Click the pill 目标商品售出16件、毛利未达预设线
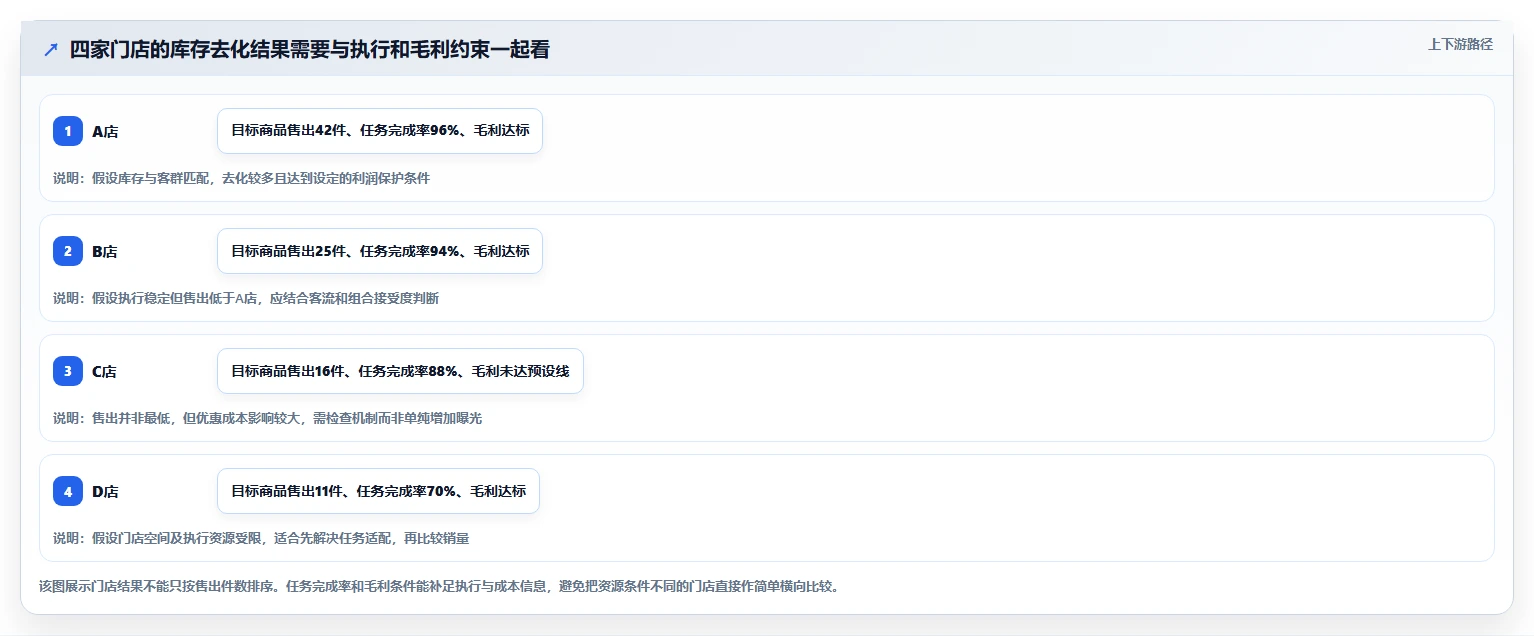This screenshot has height=636, width=1534. point(400,371)
